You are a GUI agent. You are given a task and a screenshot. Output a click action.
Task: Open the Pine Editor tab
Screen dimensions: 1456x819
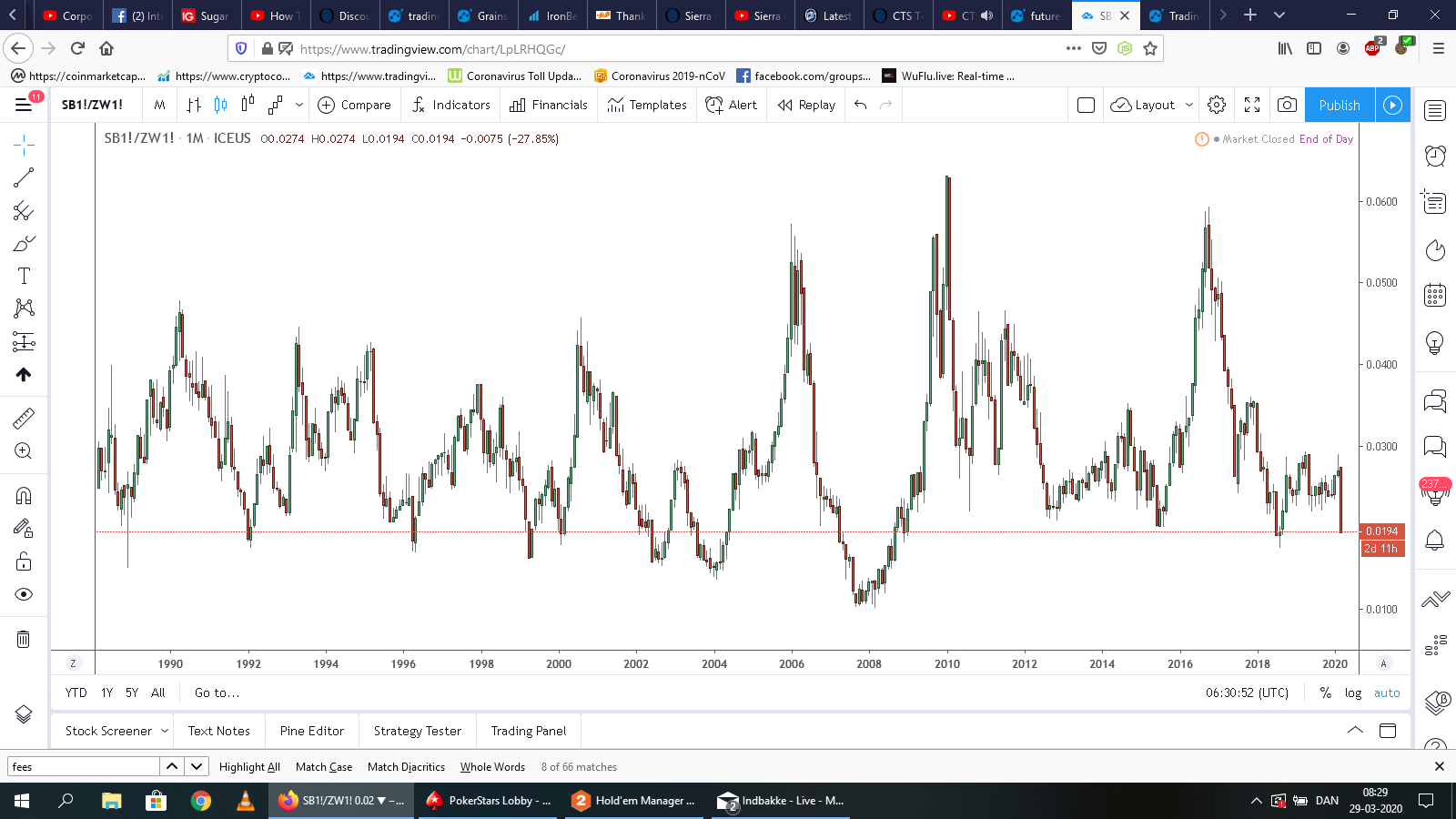point(312,731)
